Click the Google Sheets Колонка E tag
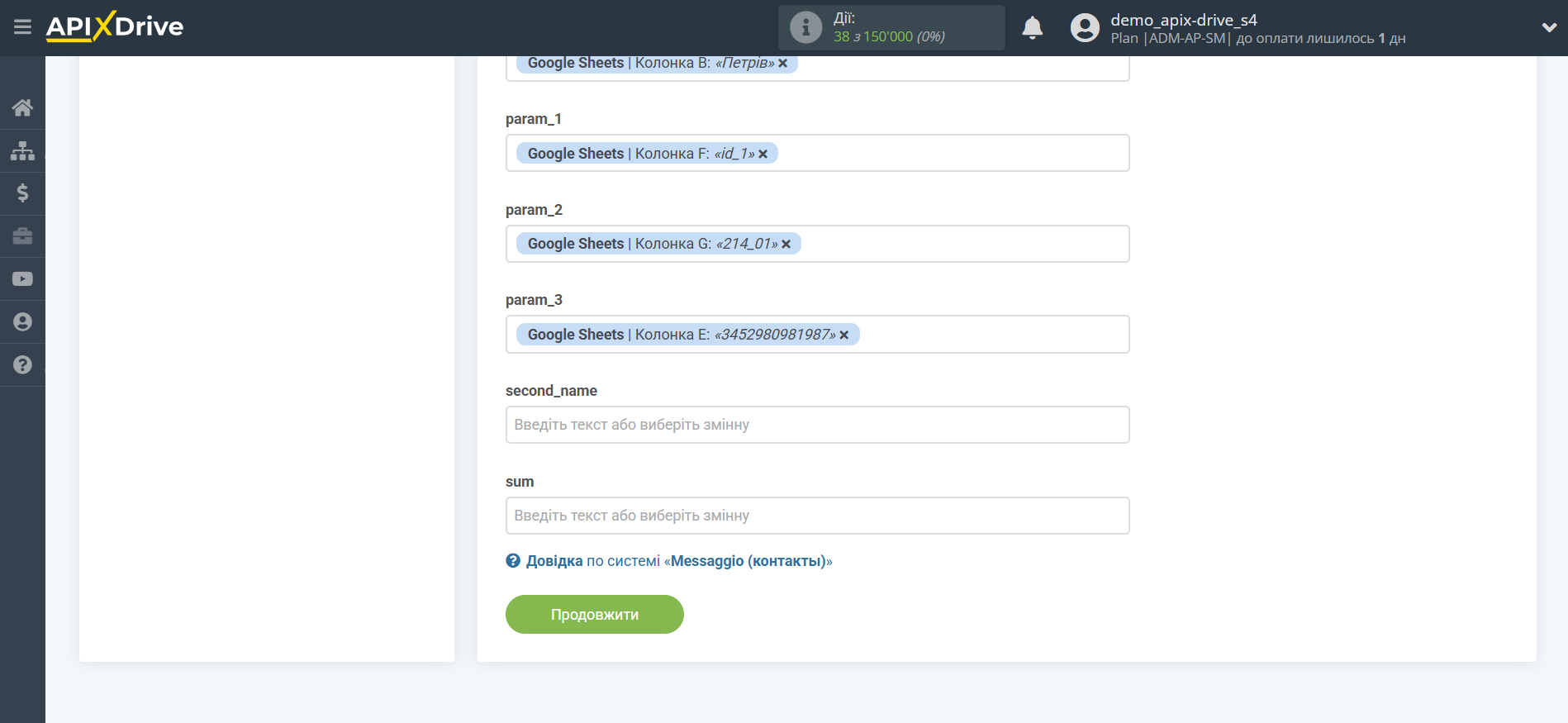The image size is (1568, 723). pyautogui.click(x=687, y=335)
